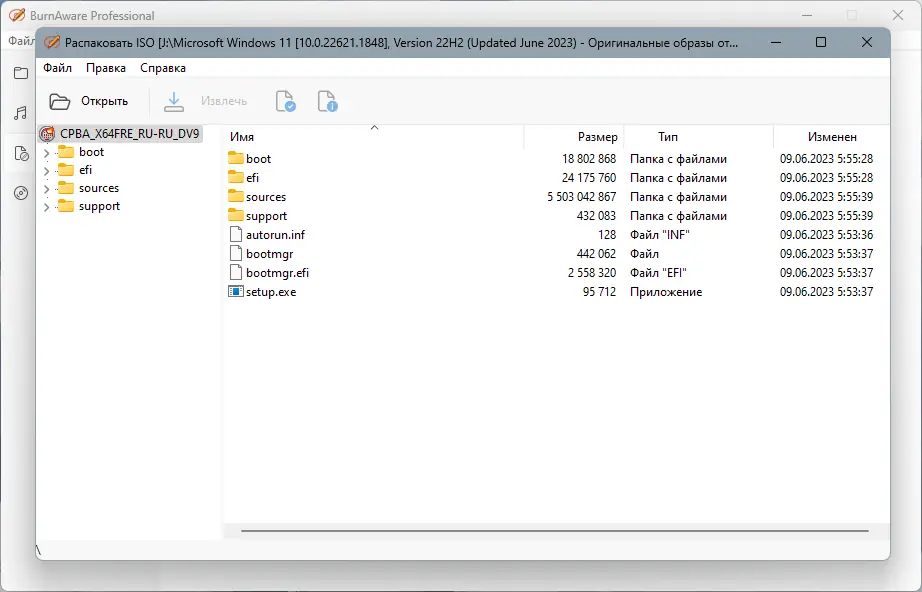Viewport: 922px width, 592px height.
Task: Select the setup.exe file name
Action: (271, 292)
